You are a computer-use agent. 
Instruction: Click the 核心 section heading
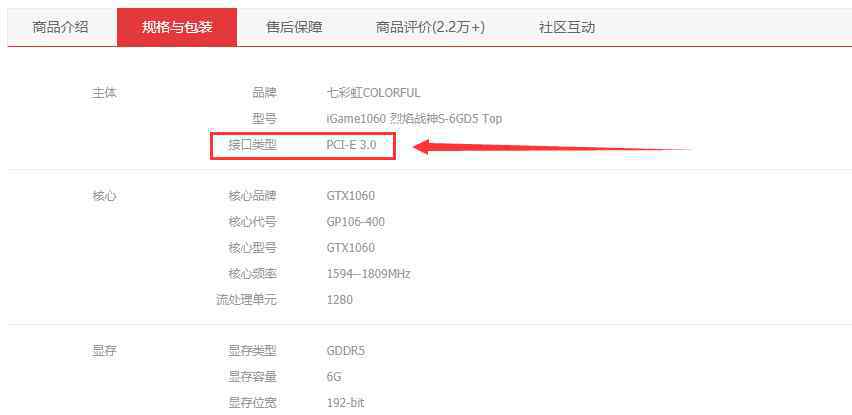[x=105, y=196]
